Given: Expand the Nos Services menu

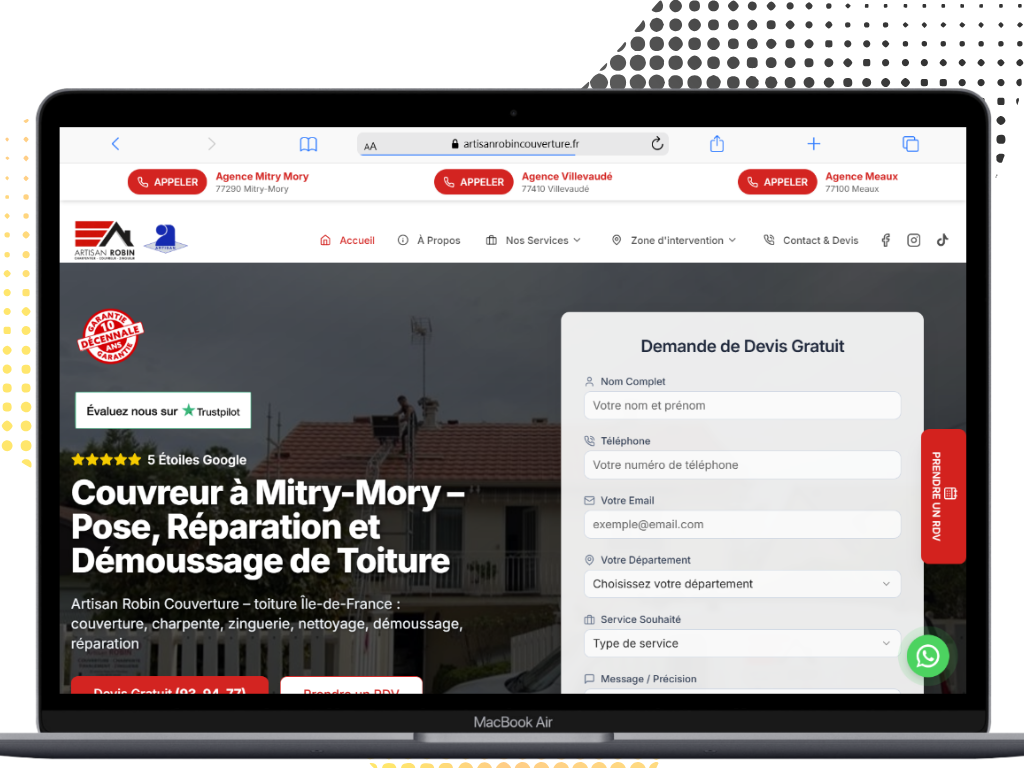Looking at the screenshot, I should pos(533,240).
